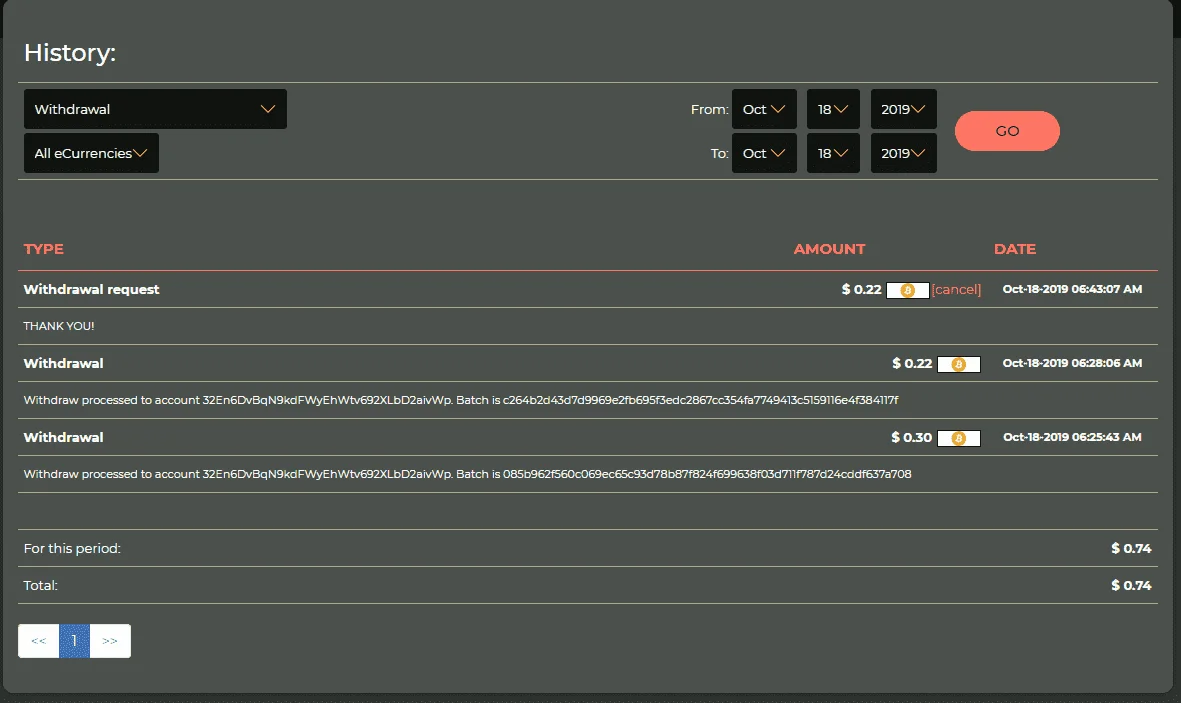Expand the To year 2019 dropdown
The image size is (1181, 703).
903,153
